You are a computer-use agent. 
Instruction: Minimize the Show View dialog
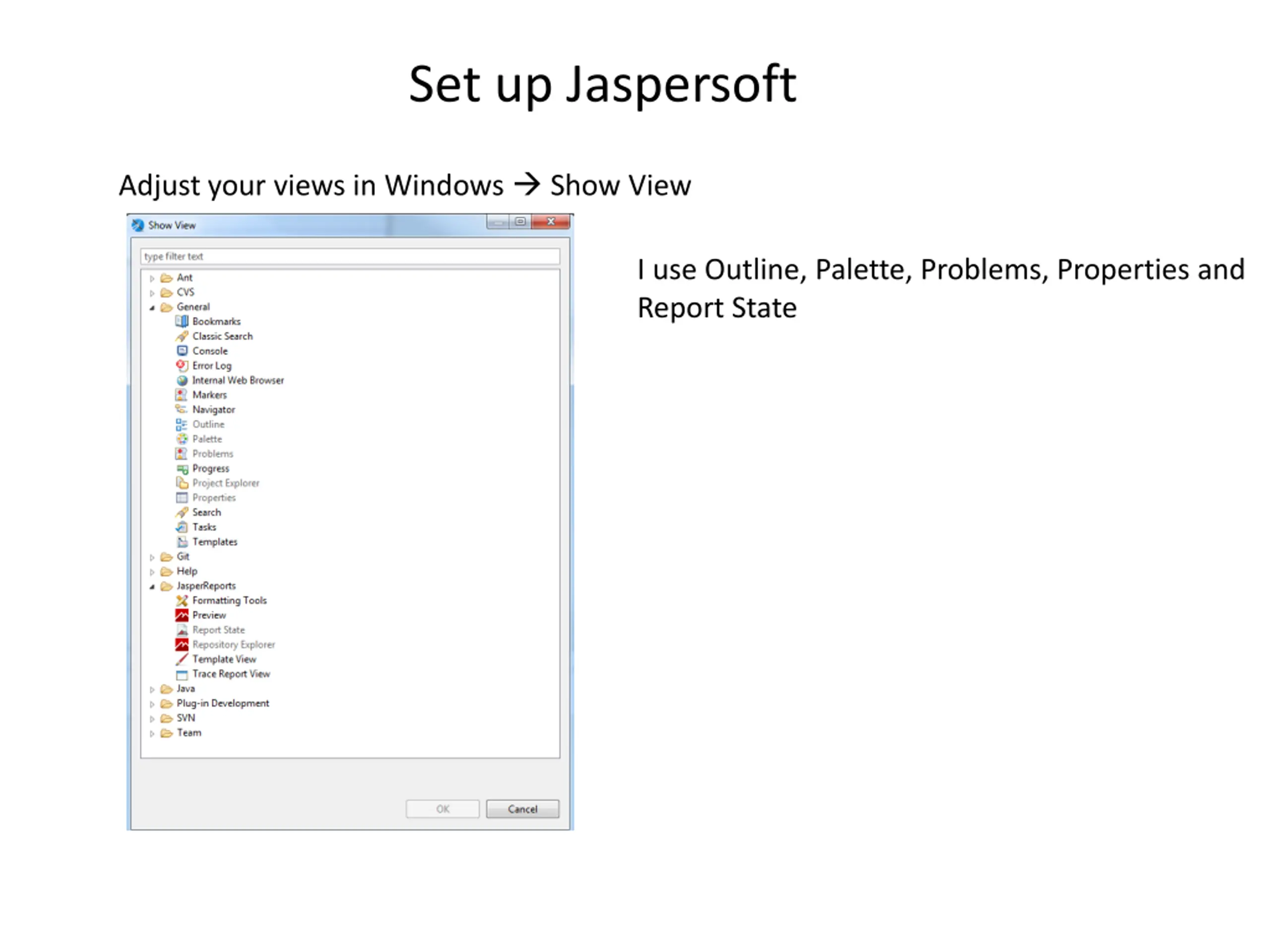pyautogui.click(x=499, y=222)
